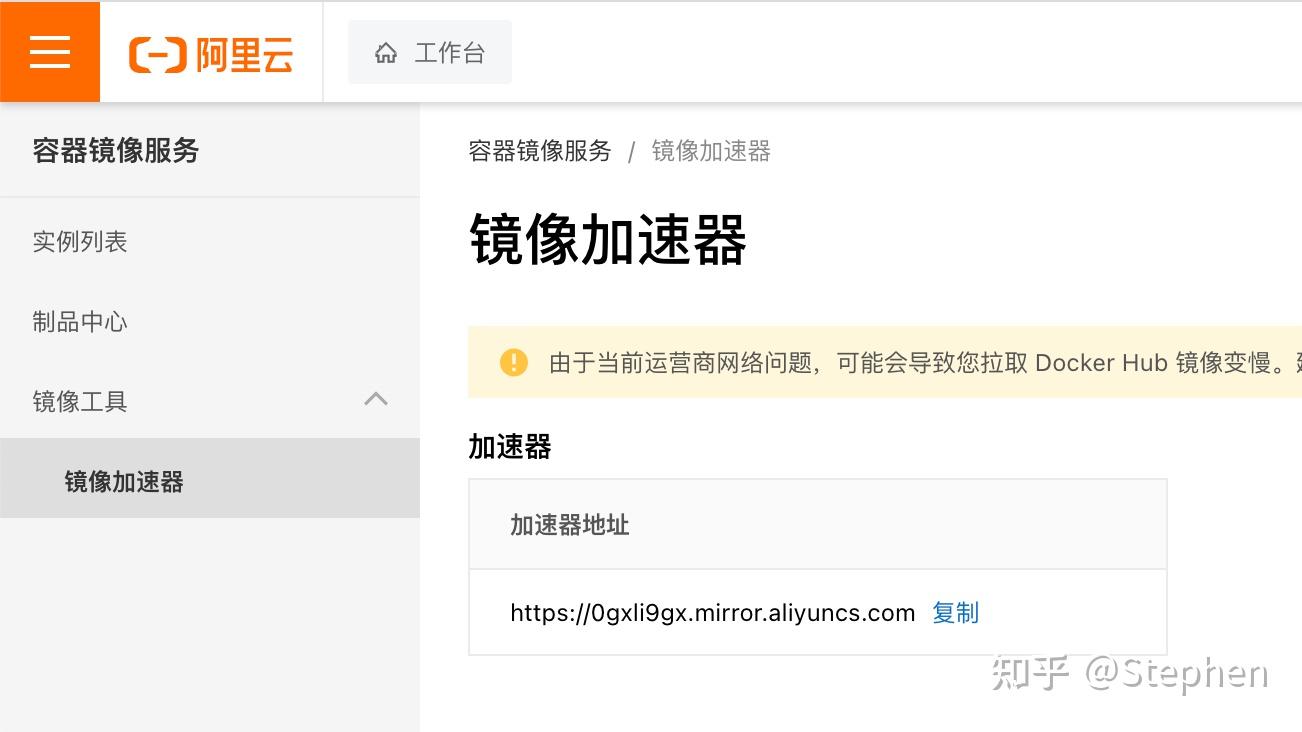
Task: Click the 镜像加速器 page title
Action: point(608,240)
